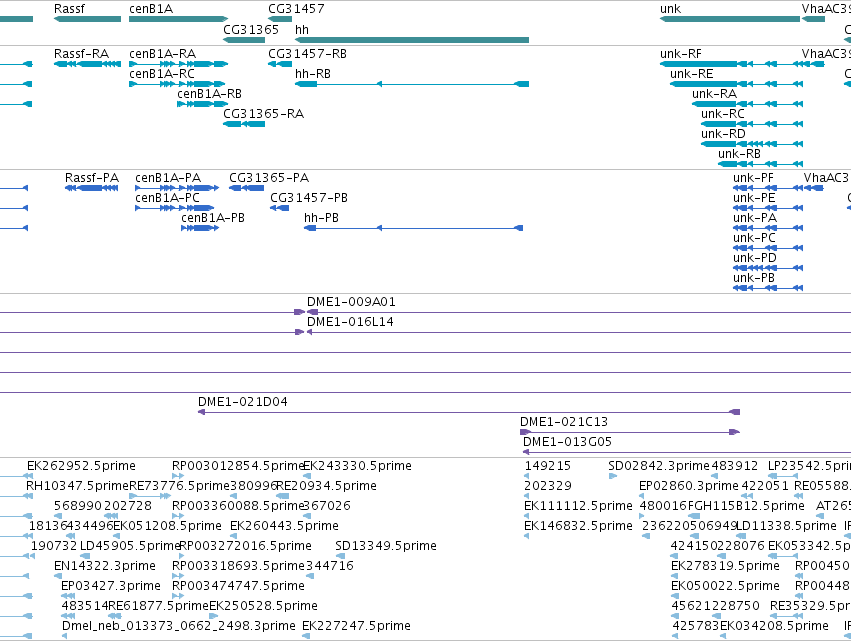Click the SD13349.5prime EST
The width and height of the screenshot is (851, 641).
pos(340,556)
